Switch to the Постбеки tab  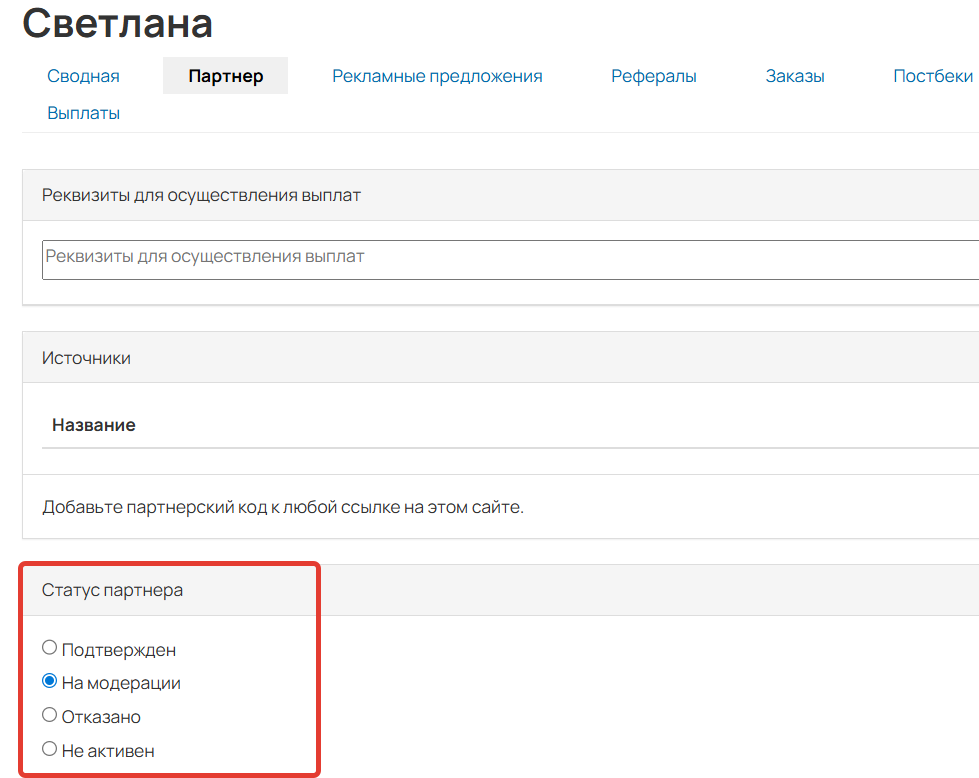tap(932, 75)
